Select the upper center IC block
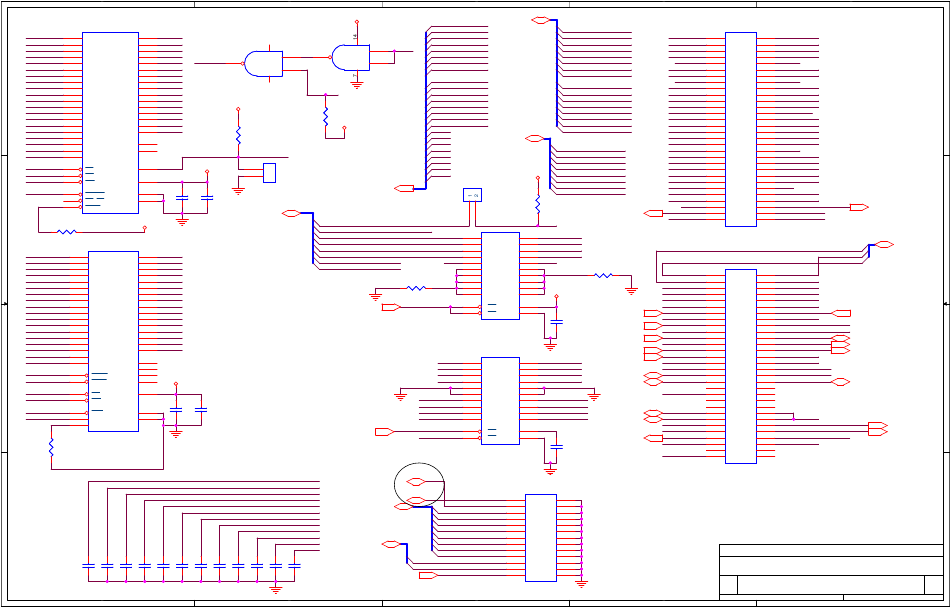This screenshot has height=607, width=950. pos(500,276)
